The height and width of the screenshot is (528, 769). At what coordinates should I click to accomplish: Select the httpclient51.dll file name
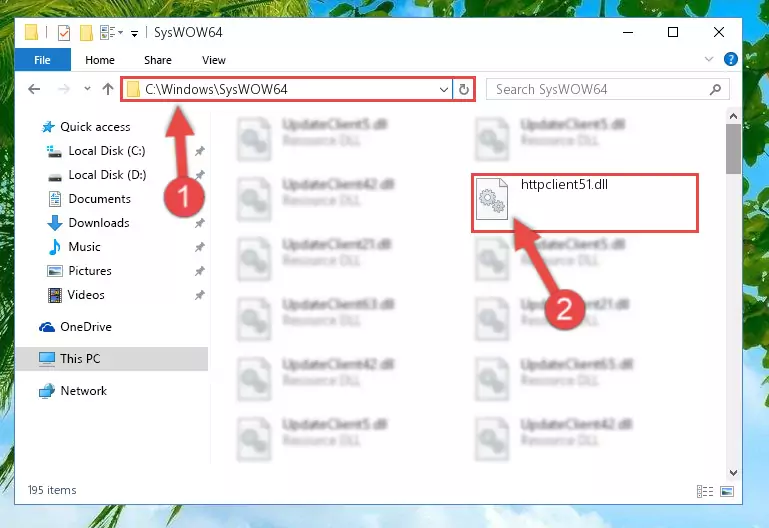[564, 185]
